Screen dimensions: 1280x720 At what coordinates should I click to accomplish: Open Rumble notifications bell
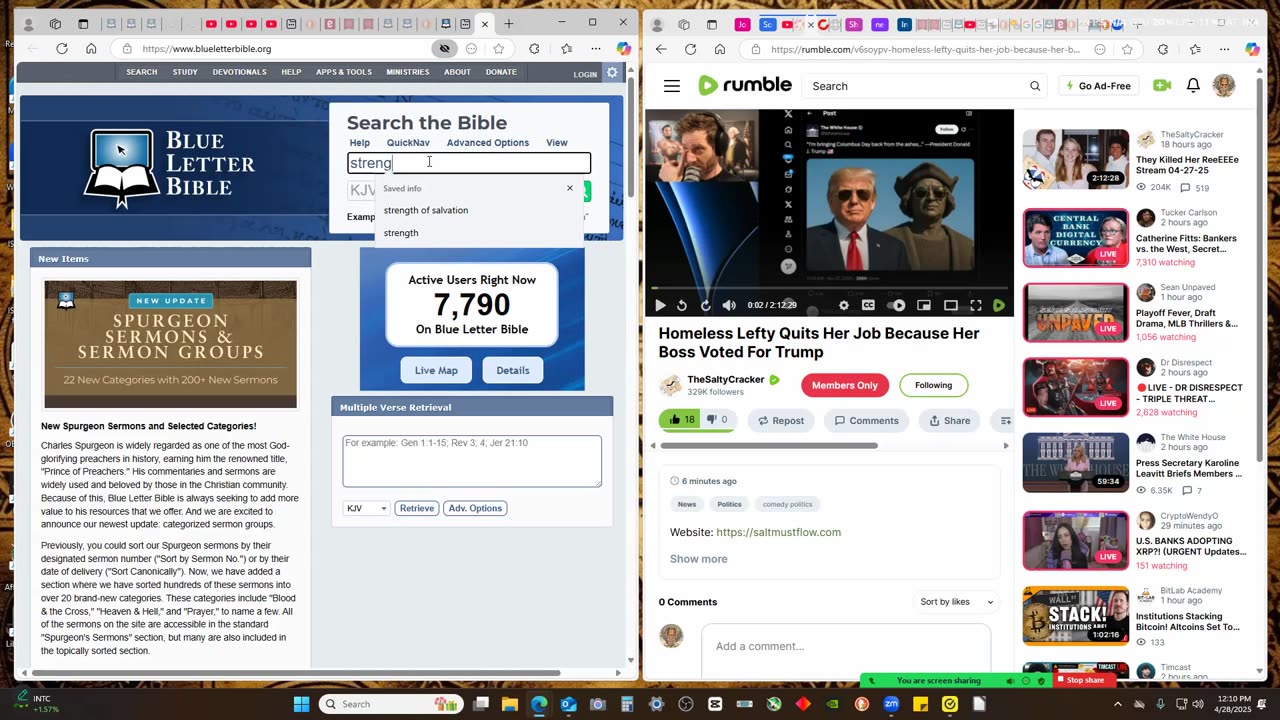tap(1193, 86)
